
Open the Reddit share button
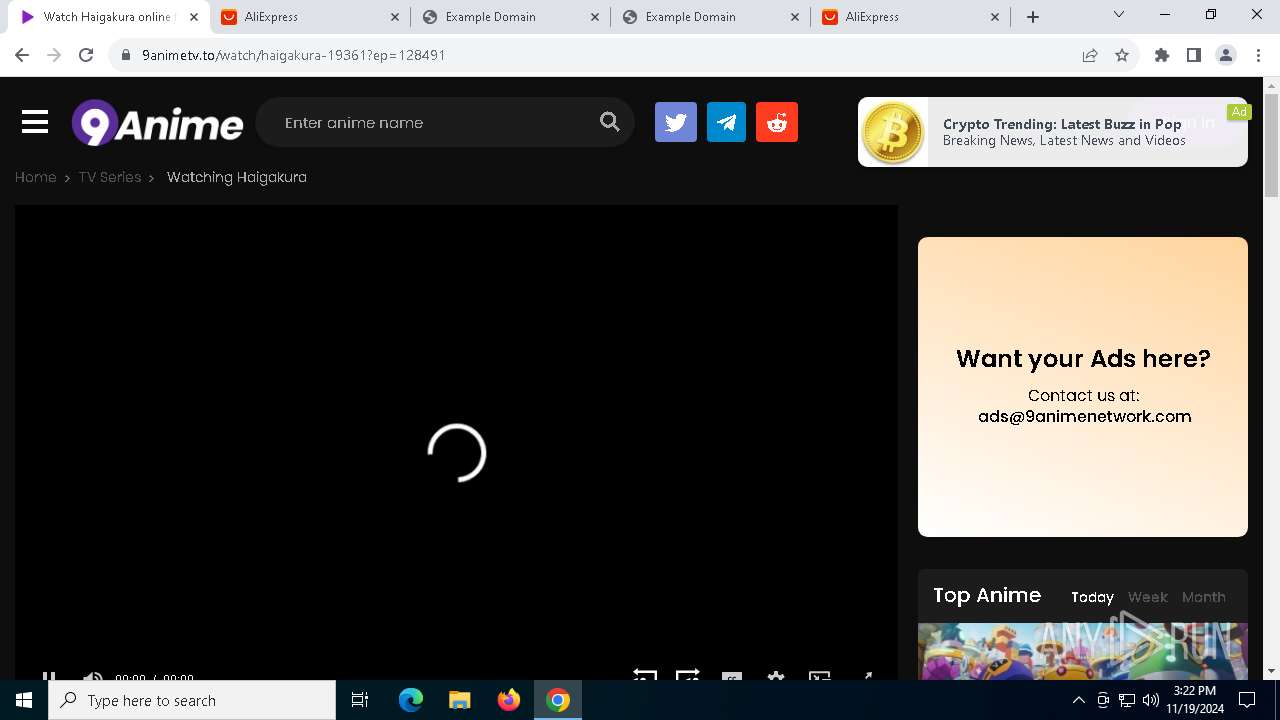tap(777, 122)
